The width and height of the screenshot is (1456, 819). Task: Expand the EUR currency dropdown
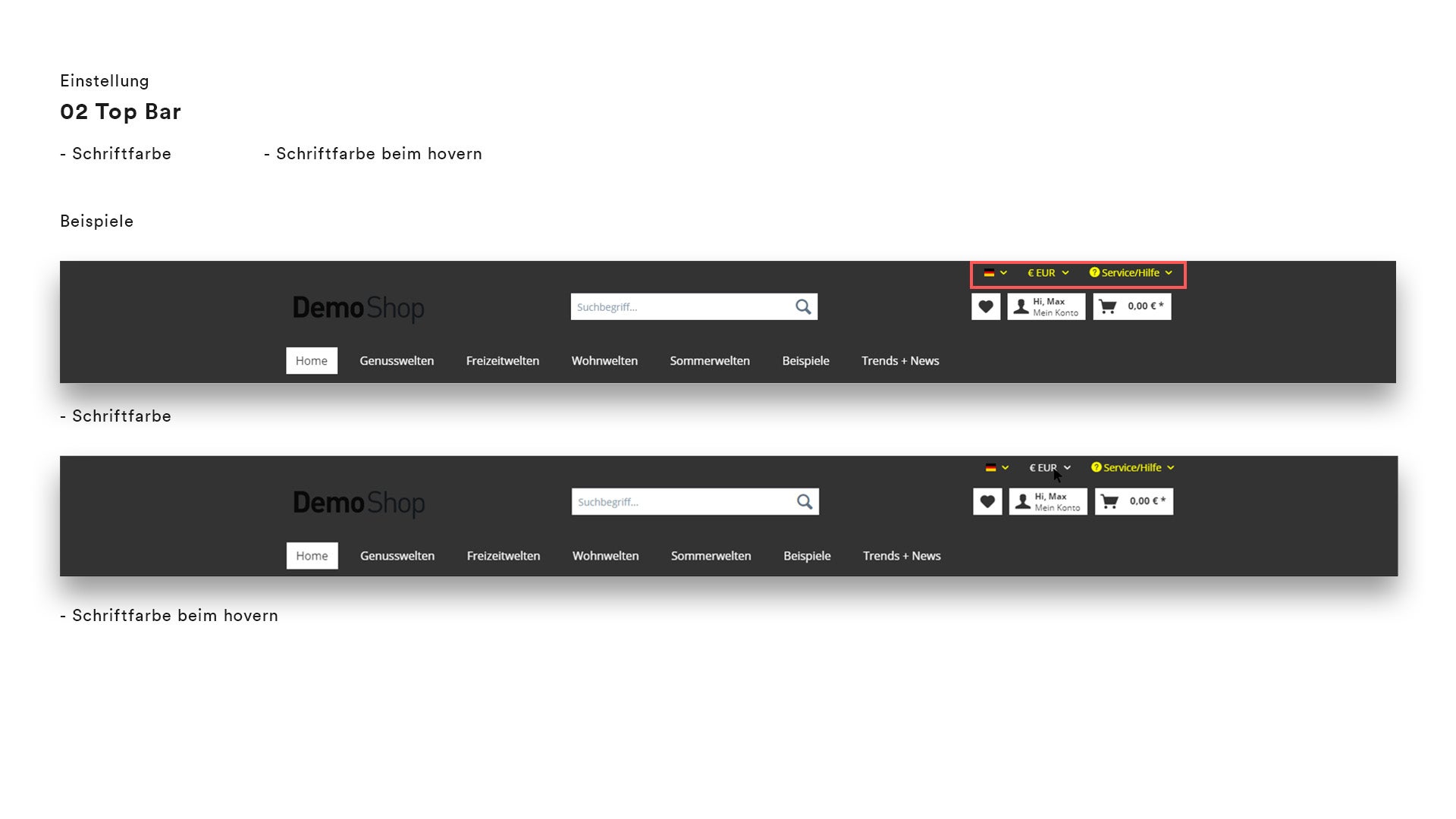tap(1046, 272)
